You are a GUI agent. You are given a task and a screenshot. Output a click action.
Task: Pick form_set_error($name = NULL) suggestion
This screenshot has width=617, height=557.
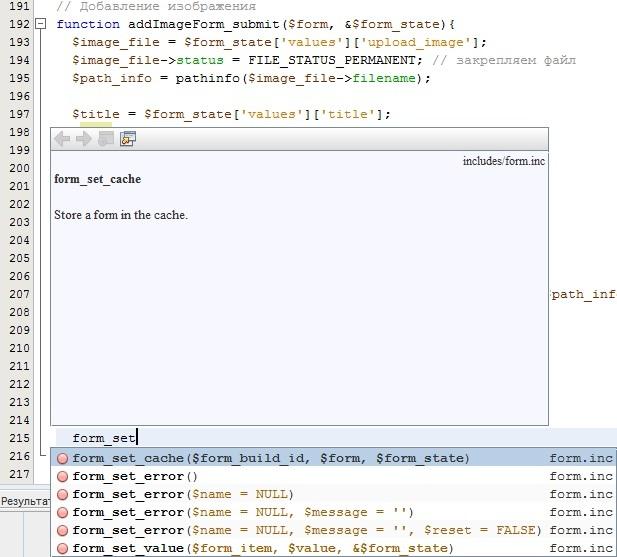click(183, 494)
